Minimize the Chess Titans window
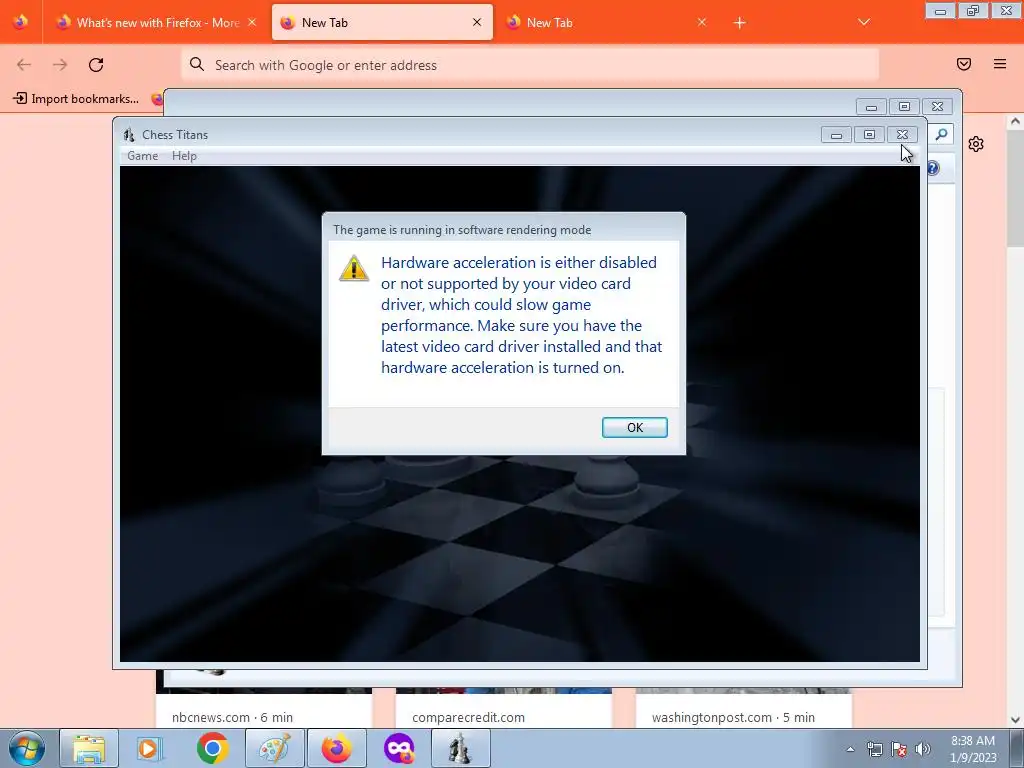The height and width of the screenshot is (768, 1024). pos(836,135)
